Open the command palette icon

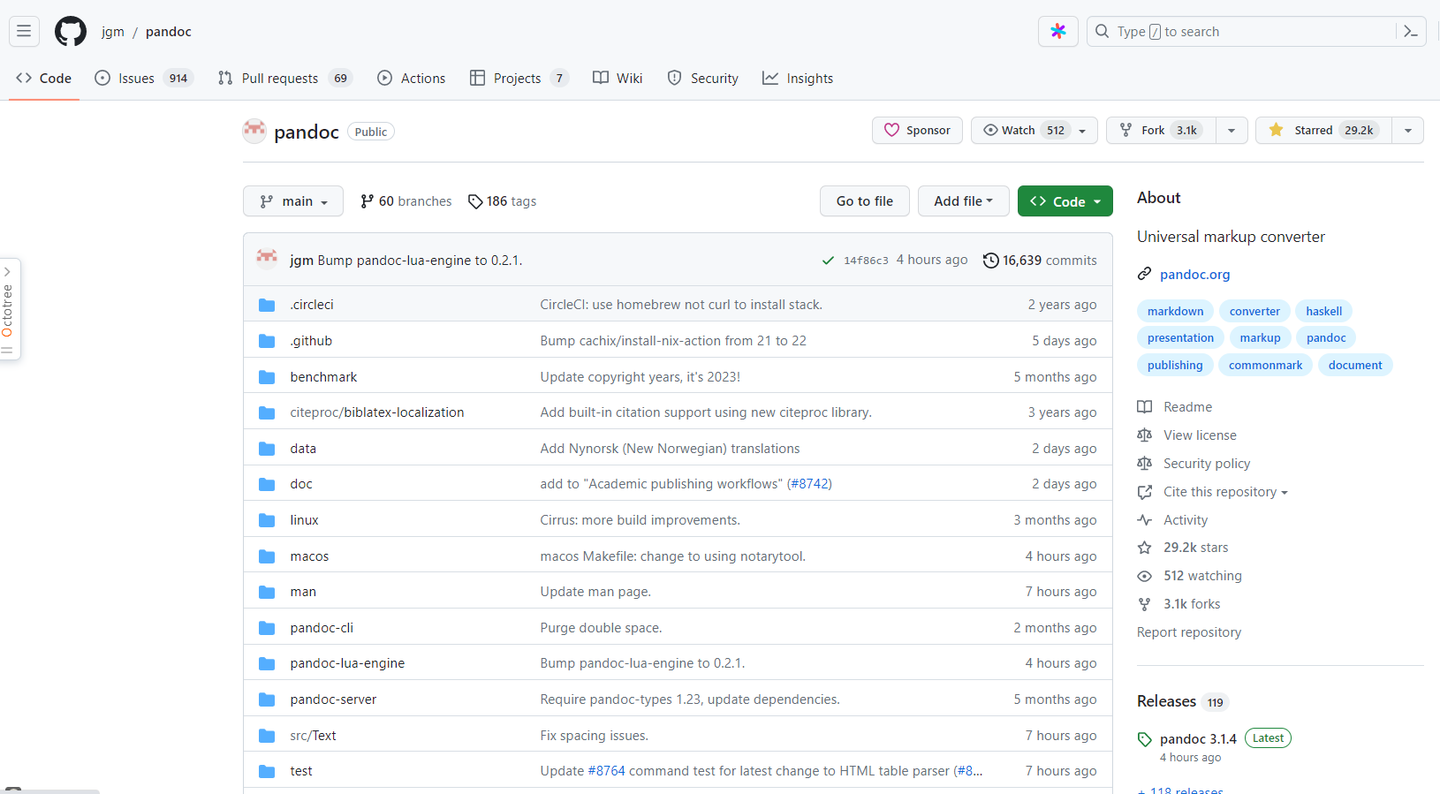[1410, 31]
